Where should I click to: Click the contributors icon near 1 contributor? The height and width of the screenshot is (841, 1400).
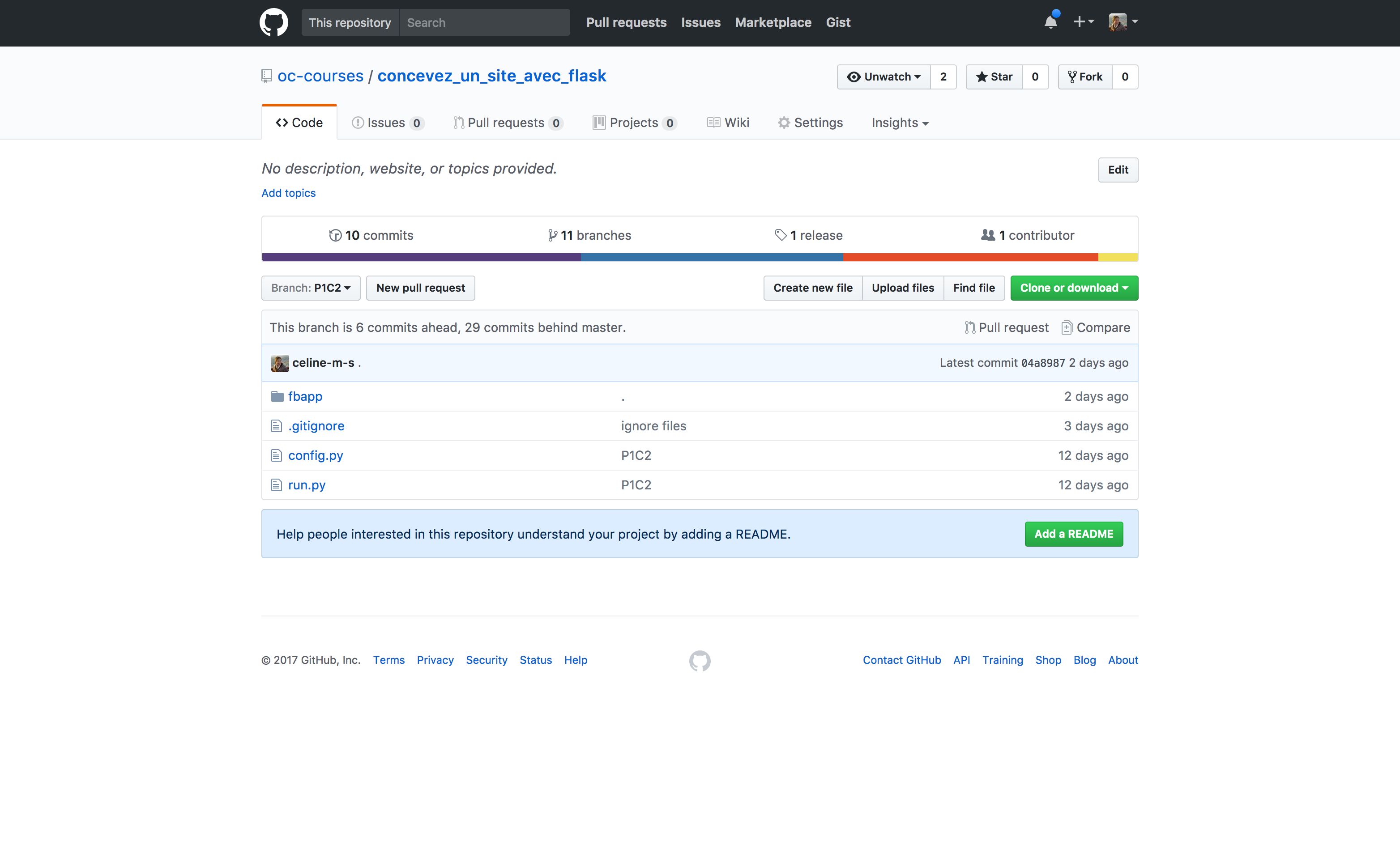[988, 234]
